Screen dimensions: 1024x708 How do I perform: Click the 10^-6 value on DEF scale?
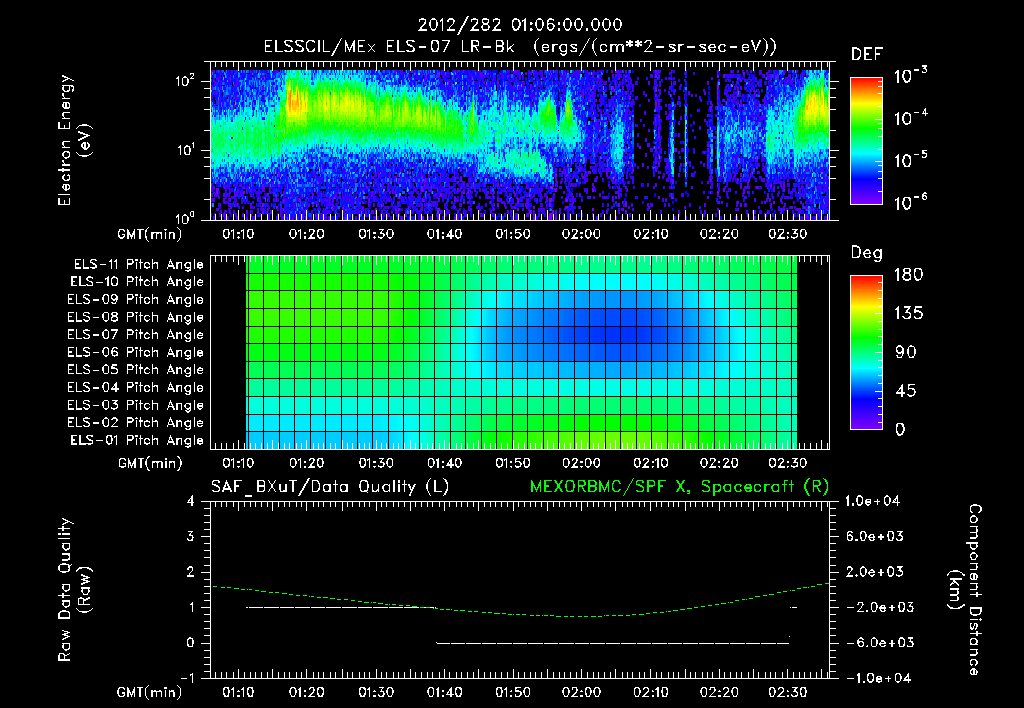click(x=910, y=202)
